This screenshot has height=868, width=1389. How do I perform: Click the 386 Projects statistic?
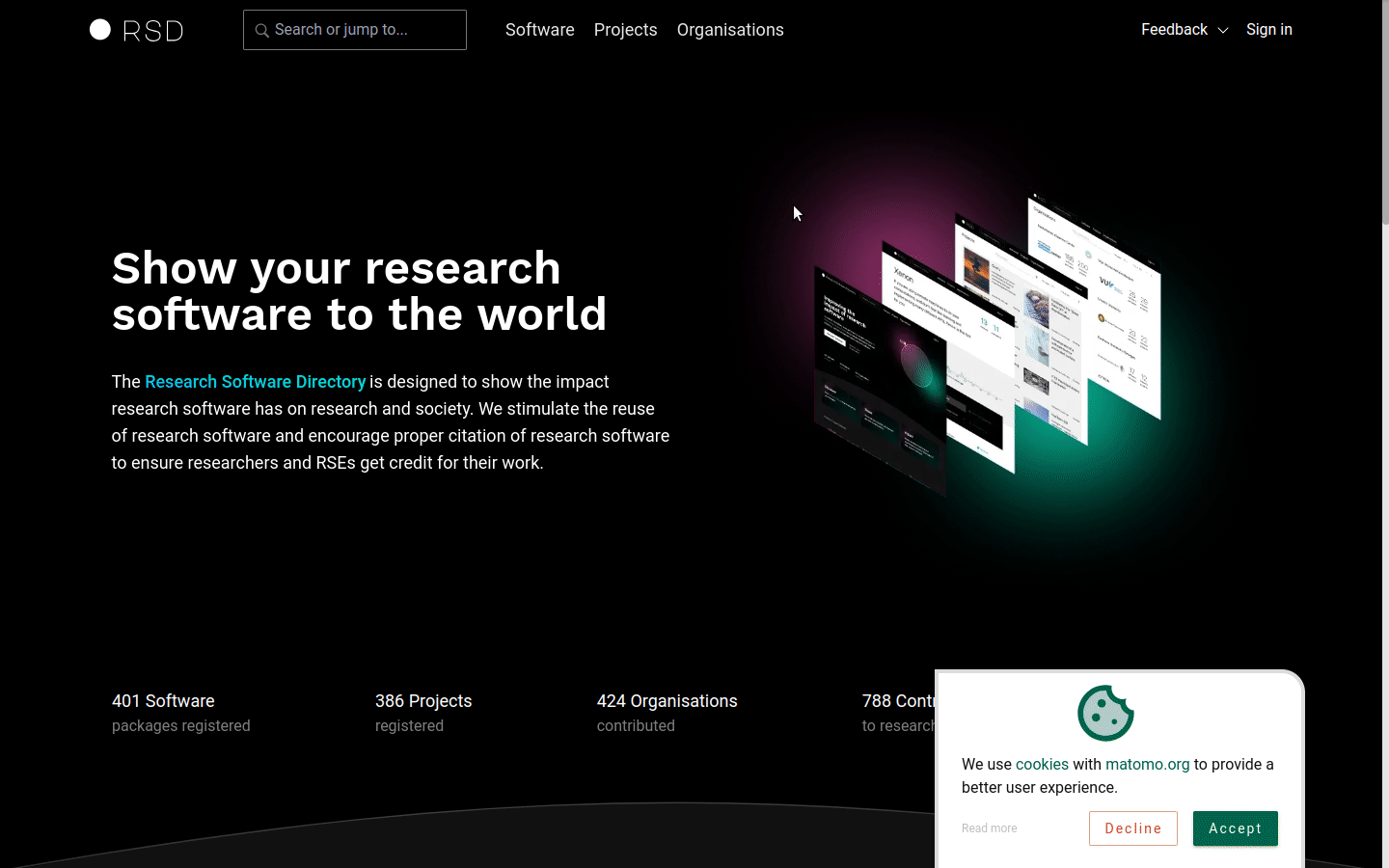point(423,701)
